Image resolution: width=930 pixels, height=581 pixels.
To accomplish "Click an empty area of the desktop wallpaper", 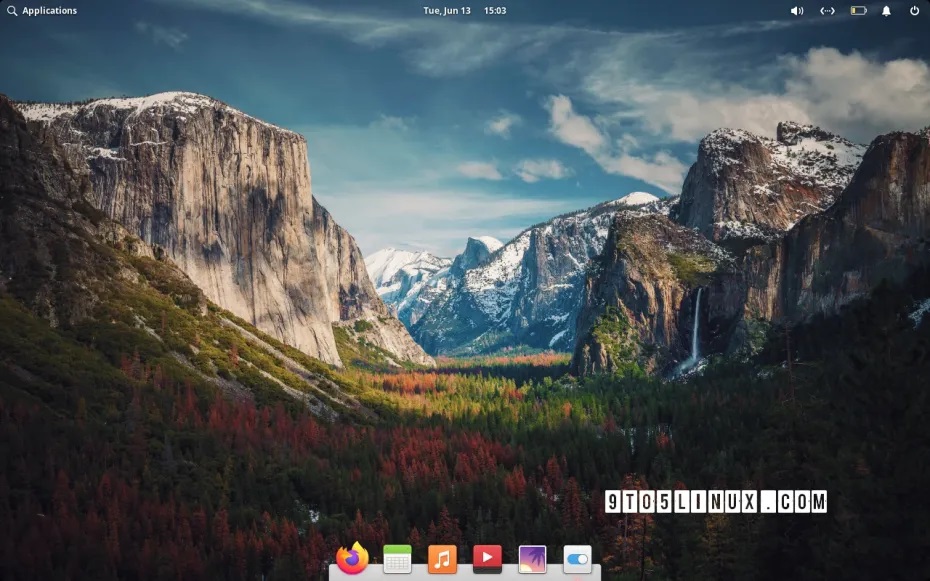I will (x=200, y=300).
